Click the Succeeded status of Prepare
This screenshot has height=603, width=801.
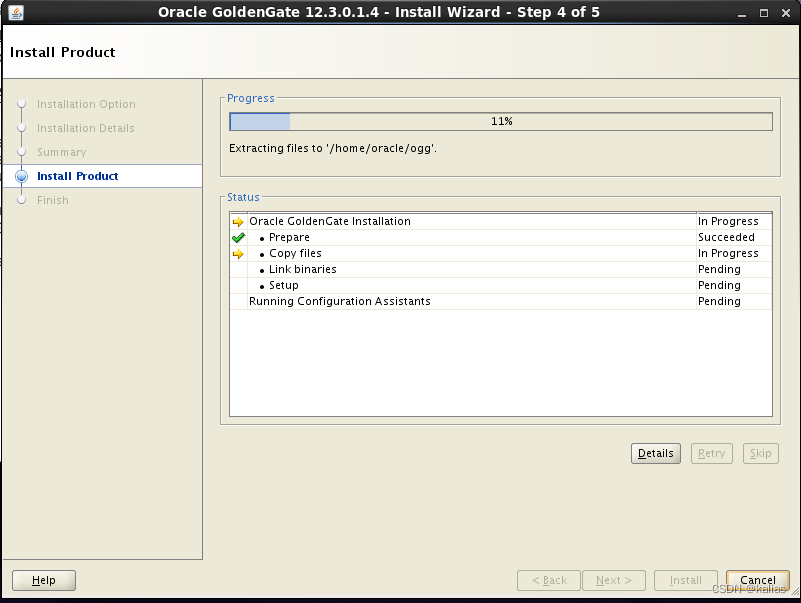point(726,238)
